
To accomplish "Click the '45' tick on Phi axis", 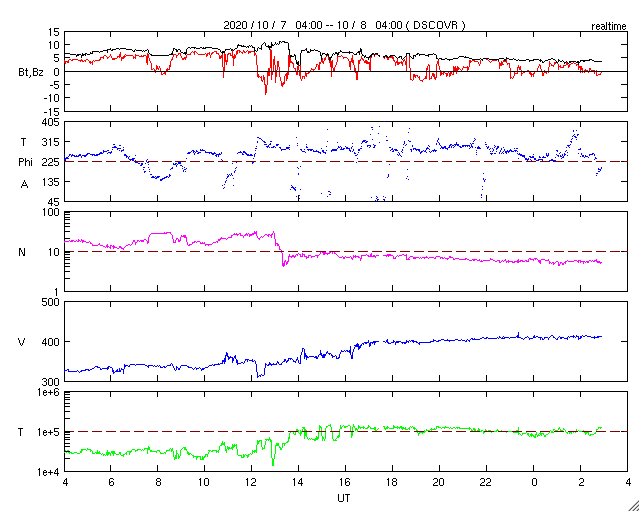I will coord(54,201).
